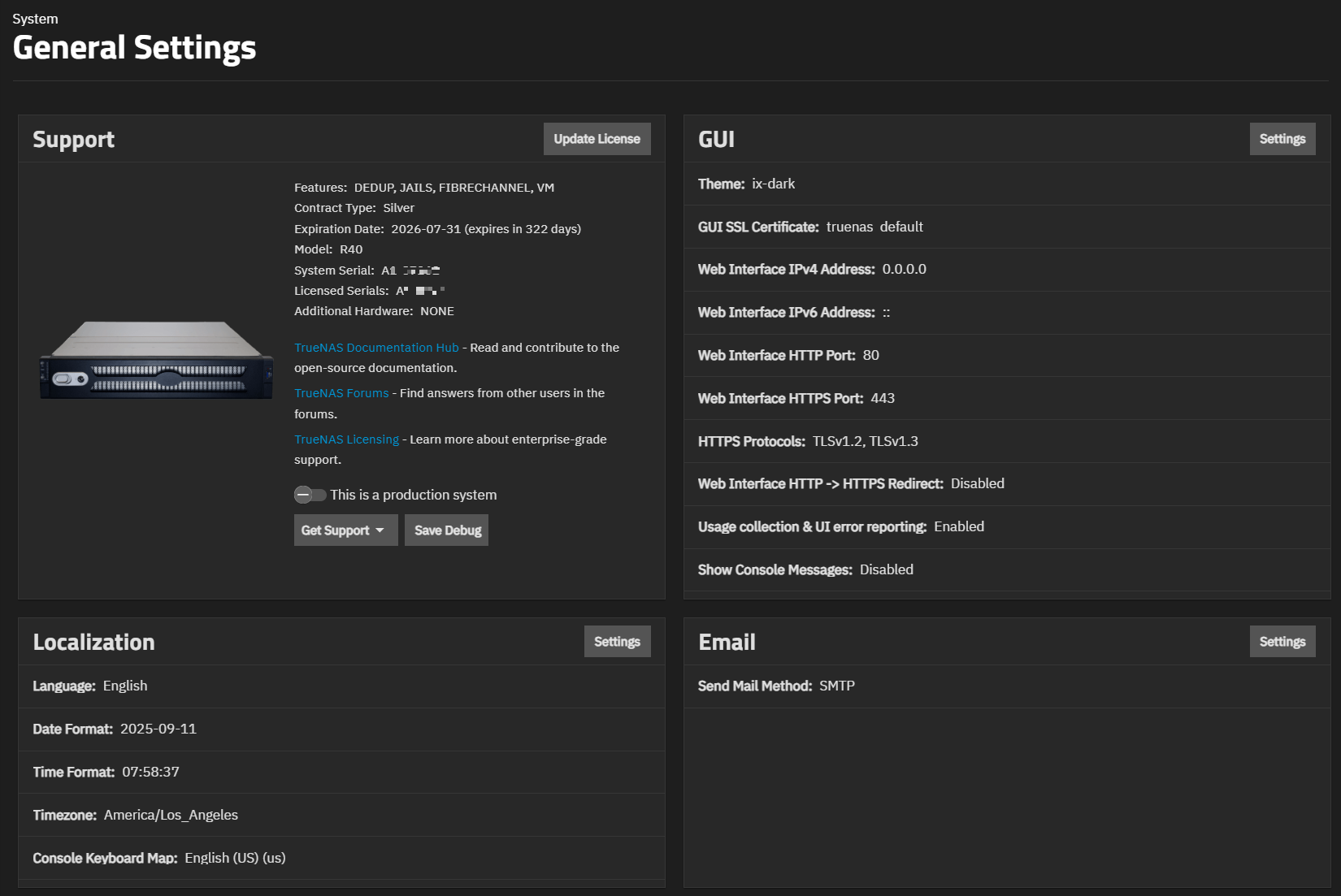Visit the TrueNAS Forums link
This screenshot has height=896, width=1341.
(x=341, y=393)
